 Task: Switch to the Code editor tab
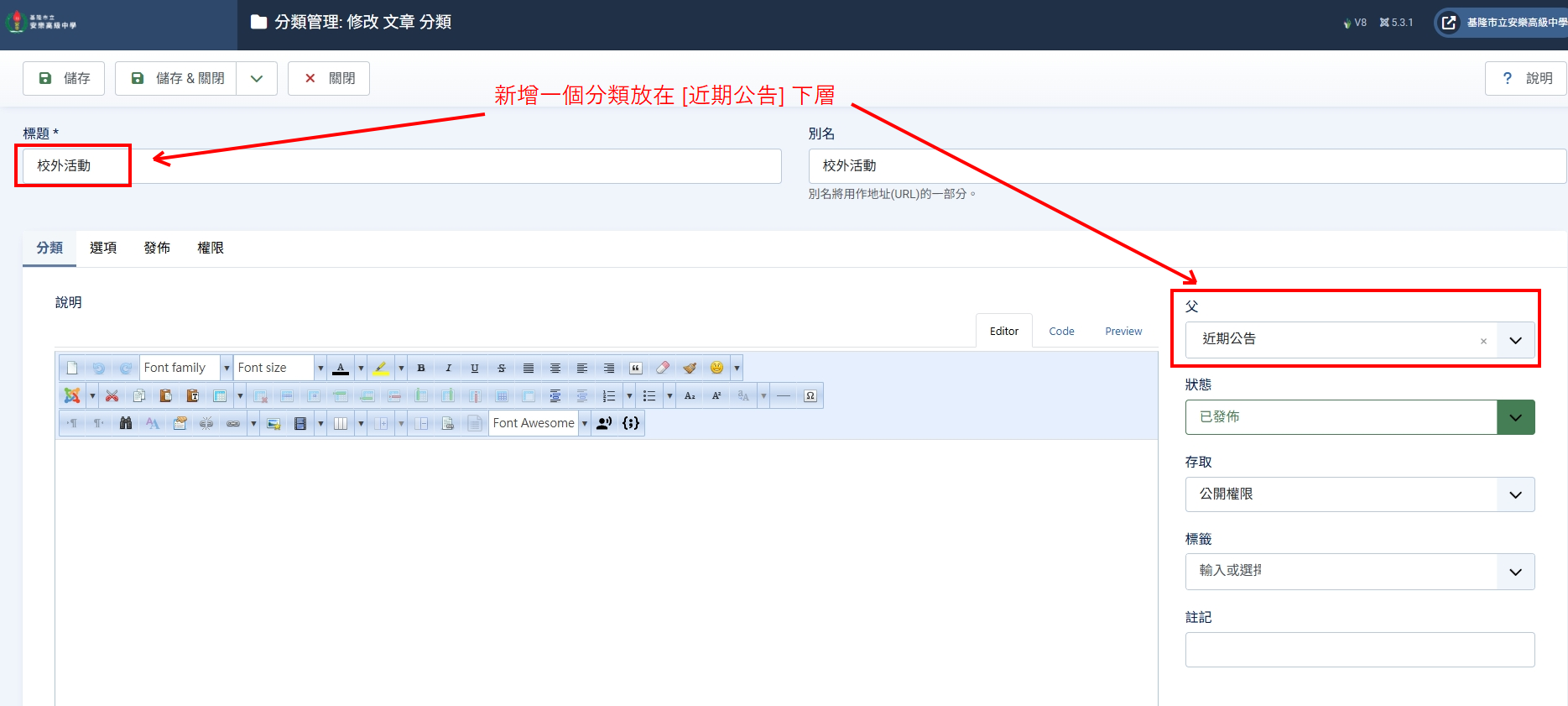click(1061, 332)
